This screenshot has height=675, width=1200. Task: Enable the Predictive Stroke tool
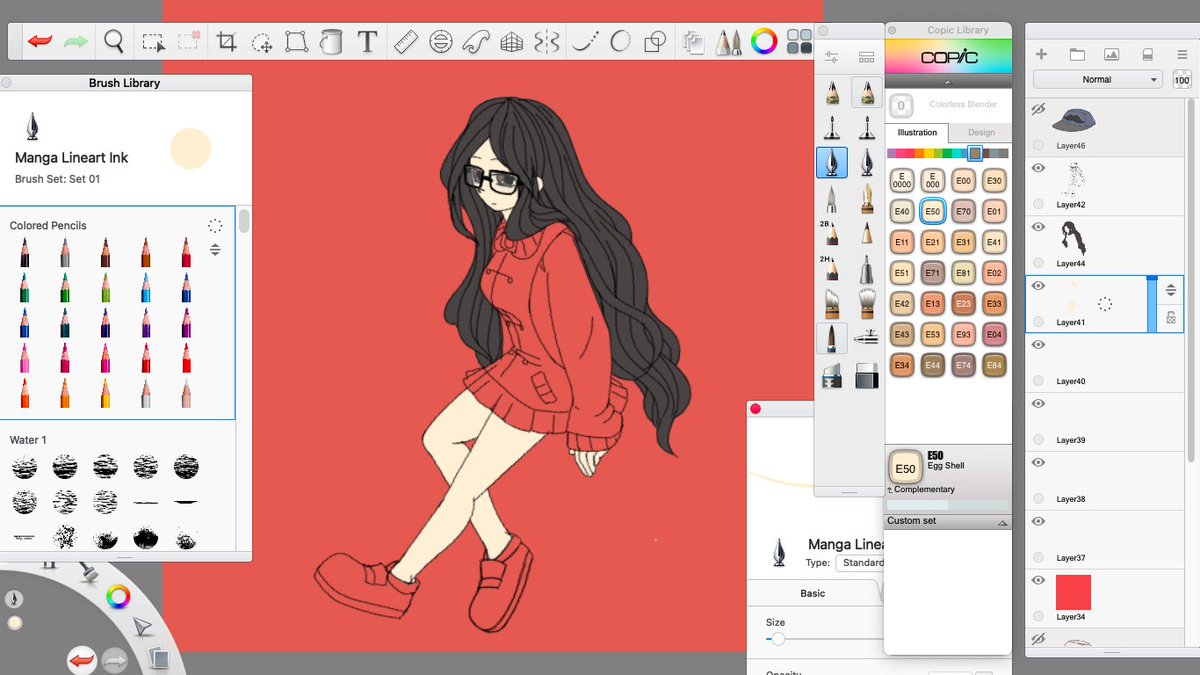(620, 42)
